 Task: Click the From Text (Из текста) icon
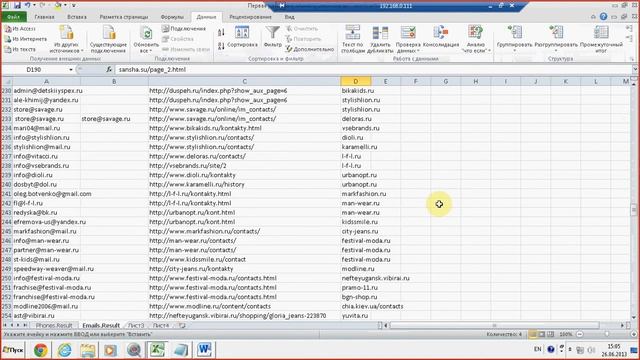(8, 49)
